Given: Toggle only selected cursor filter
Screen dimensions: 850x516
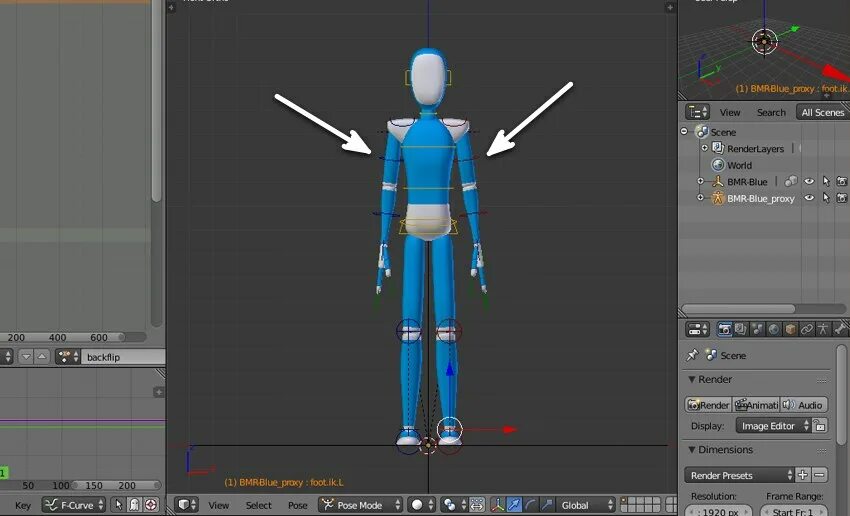Looking at the screenshot, I should click(x=118, y=505).
